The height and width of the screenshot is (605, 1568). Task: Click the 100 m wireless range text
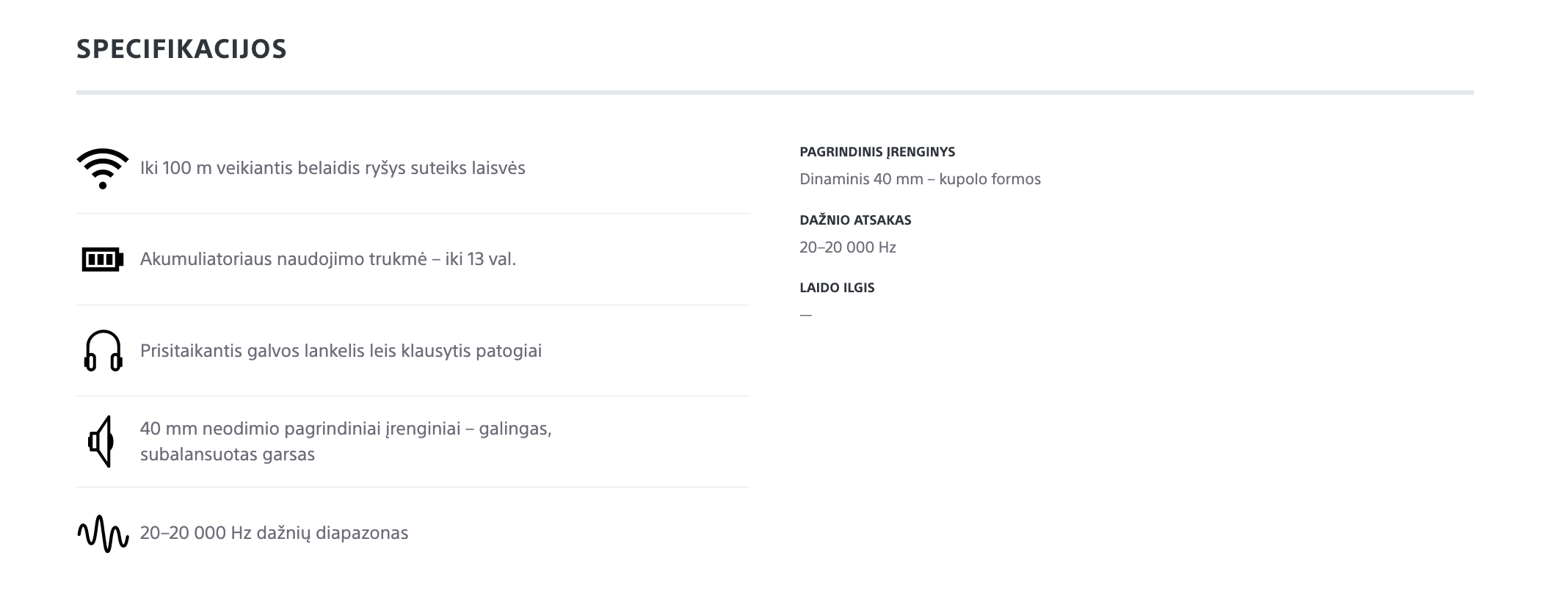coord(333,168)
